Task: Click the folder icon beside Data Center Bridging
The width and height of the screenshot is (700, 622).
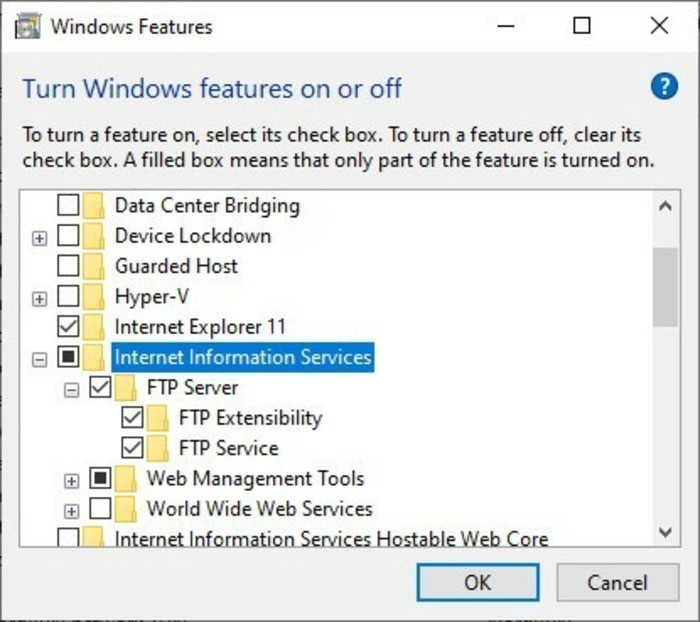Action: click(x=94, y=206)
